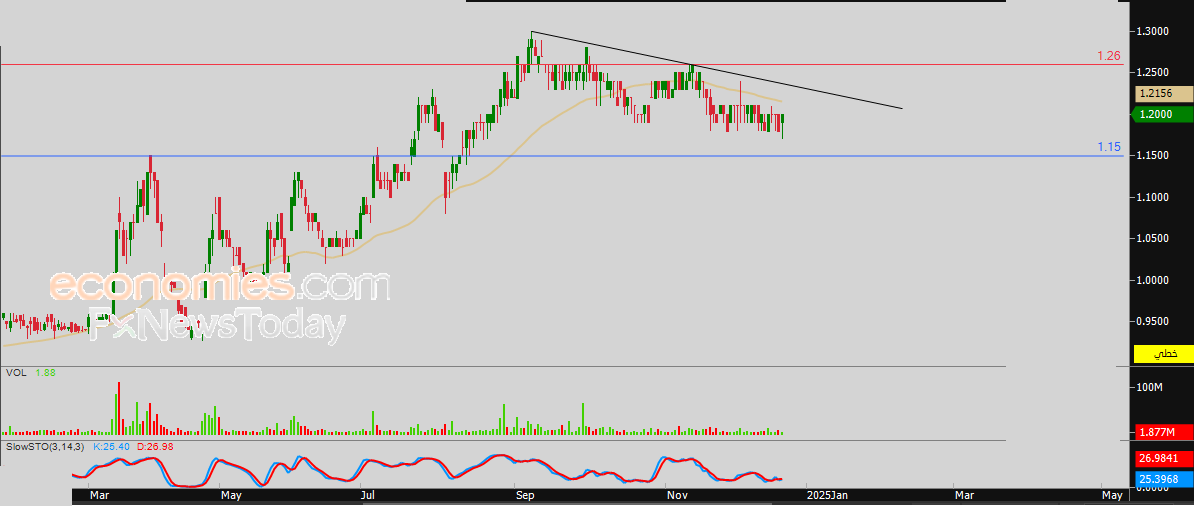Click the D:26.98 stochastic value
Screen dimensions: 1194x506
coord(155,446)
